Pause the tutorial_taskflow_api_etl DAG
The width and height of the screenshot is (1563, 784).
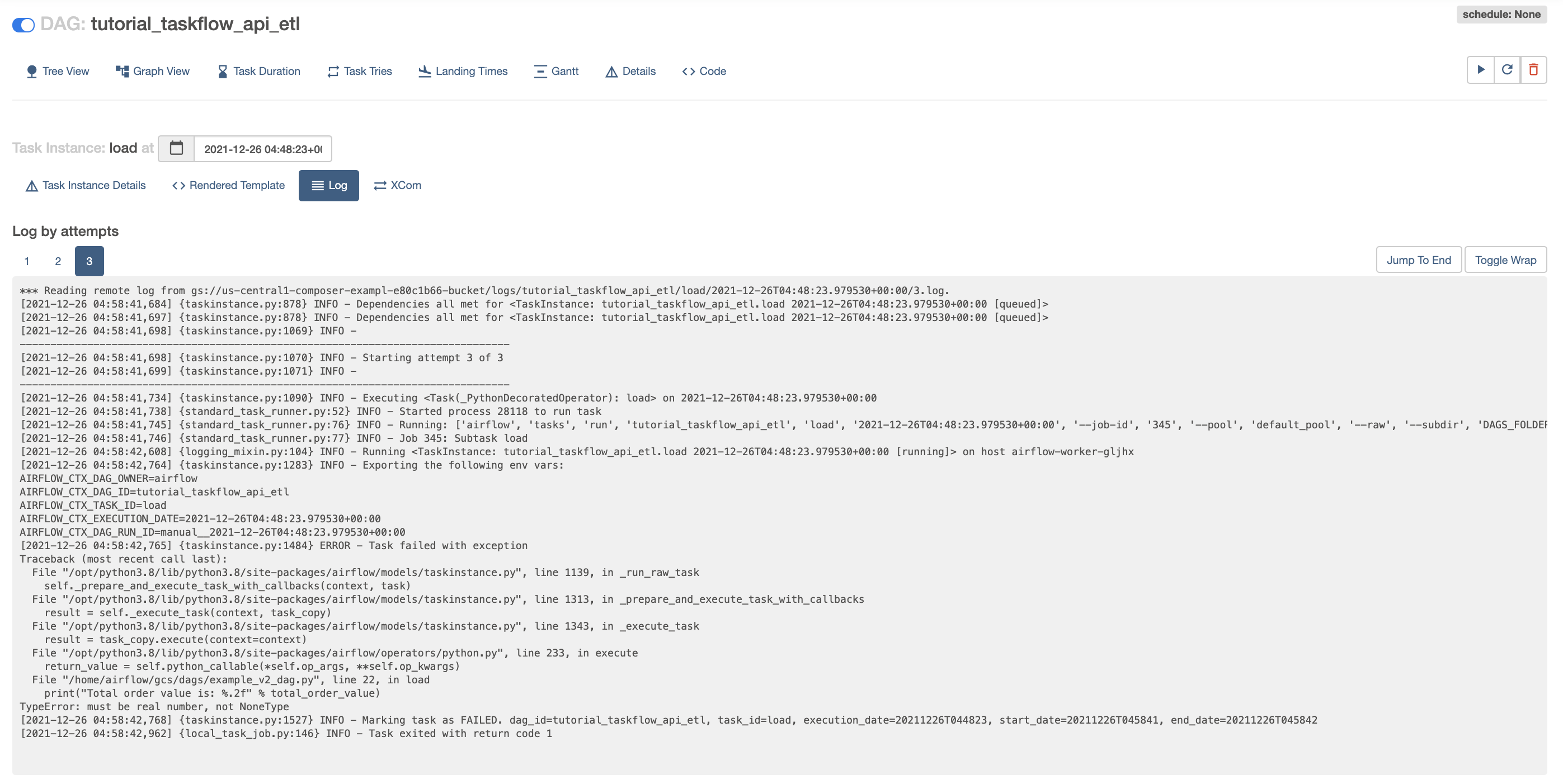[x=23, y=25]
